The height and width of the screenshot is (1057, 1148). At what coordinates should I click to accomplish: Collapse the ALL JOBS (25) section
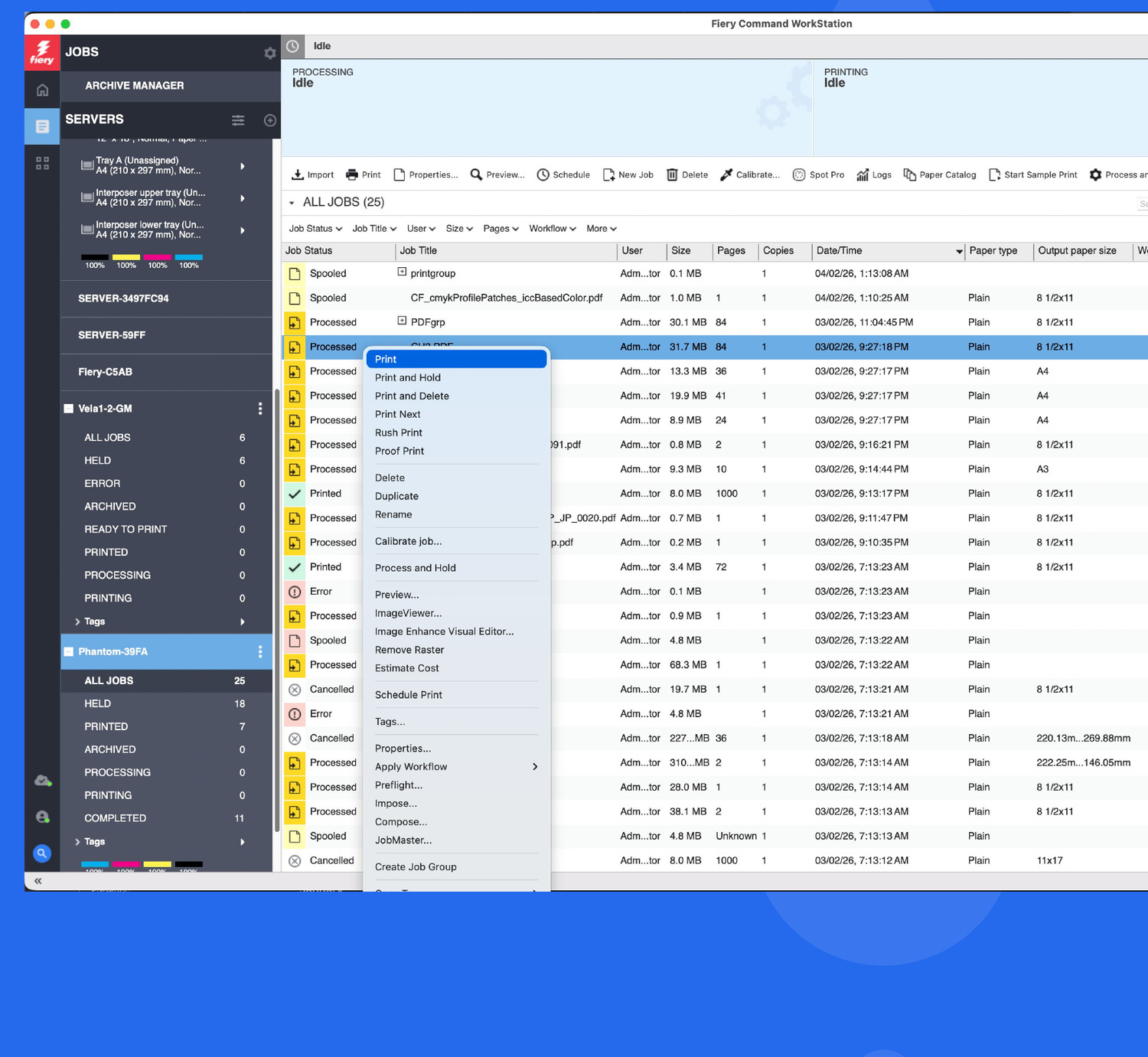292,203
